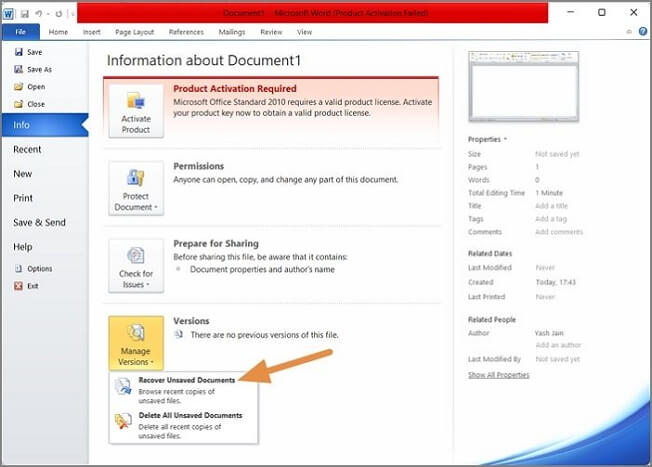Viewport: 652px width, 467px height.
Task: Minimize the Word window
Action: [x=570, y=12]
